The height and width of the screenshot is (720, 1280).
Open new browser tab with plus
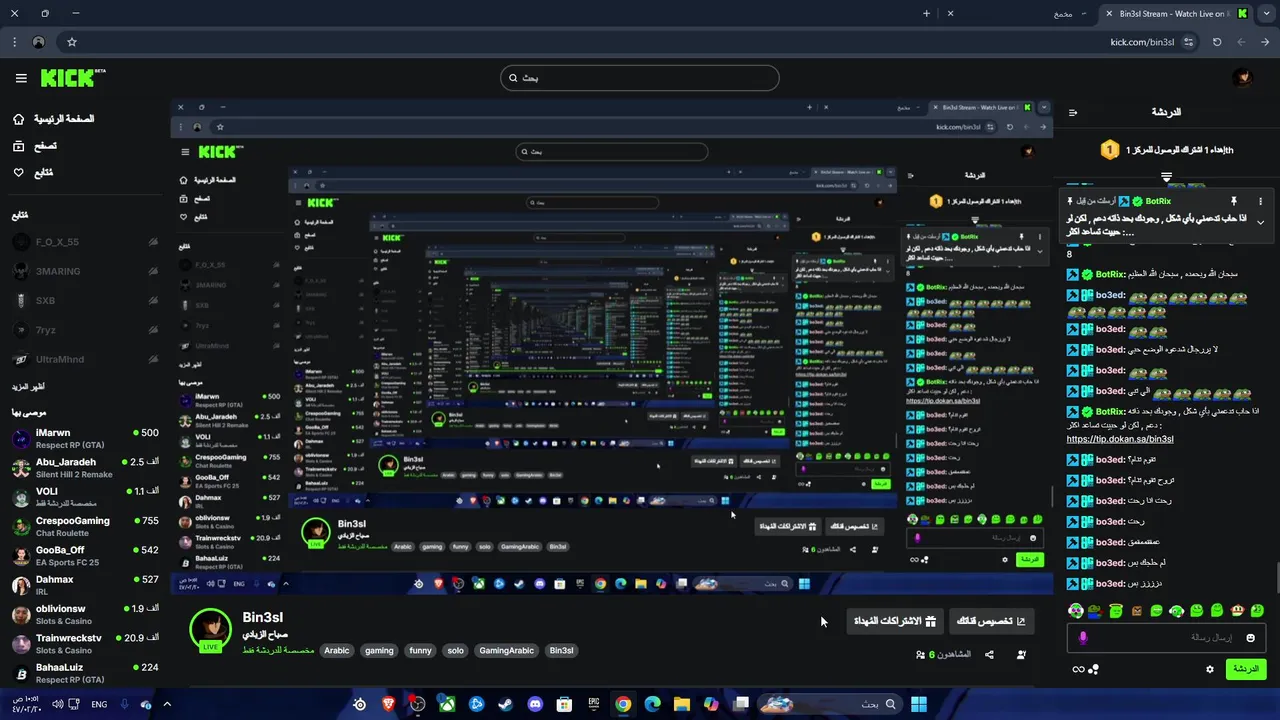926,13
